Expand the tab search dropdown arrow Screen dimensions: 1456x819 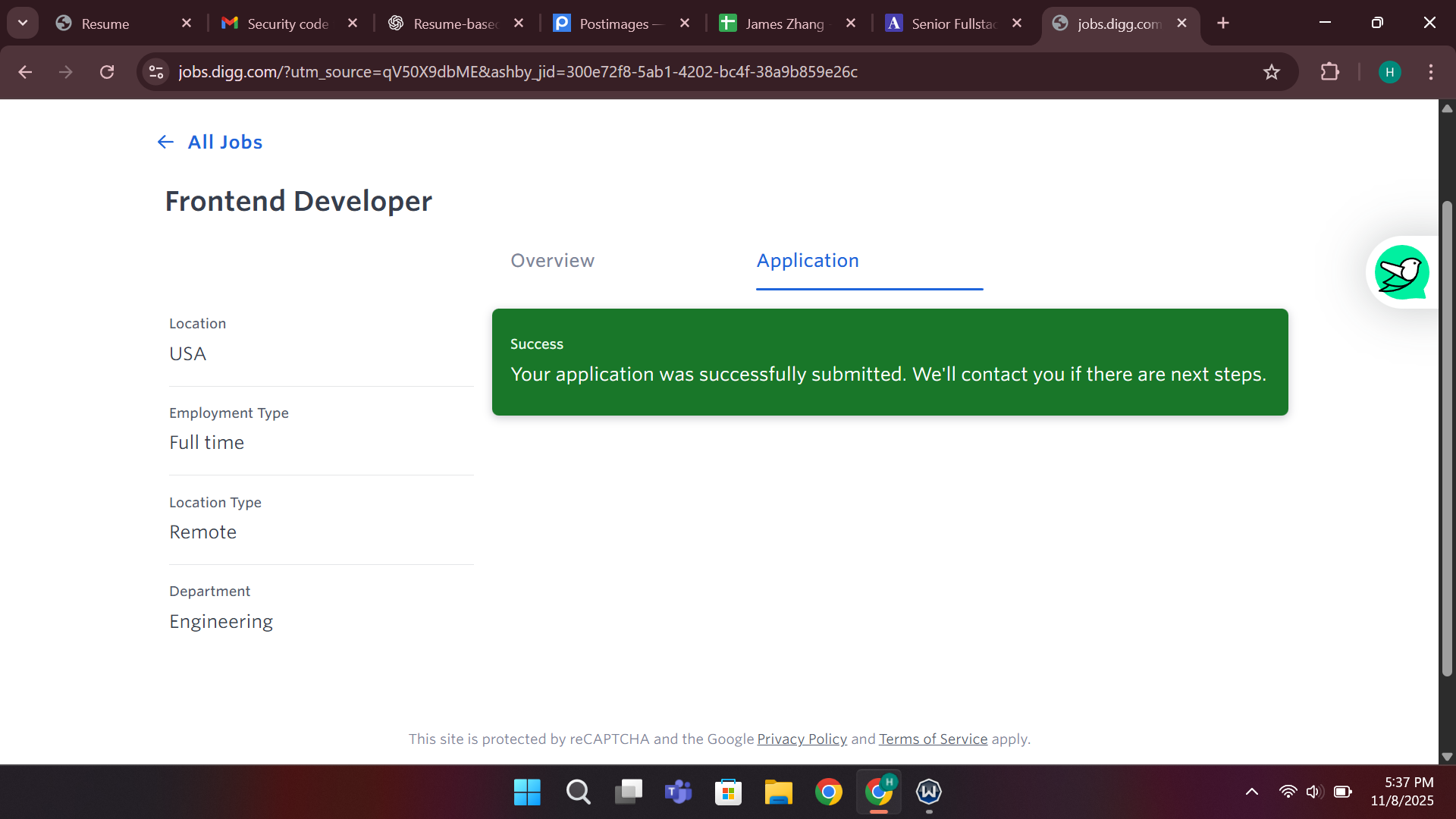coord(23,23)
